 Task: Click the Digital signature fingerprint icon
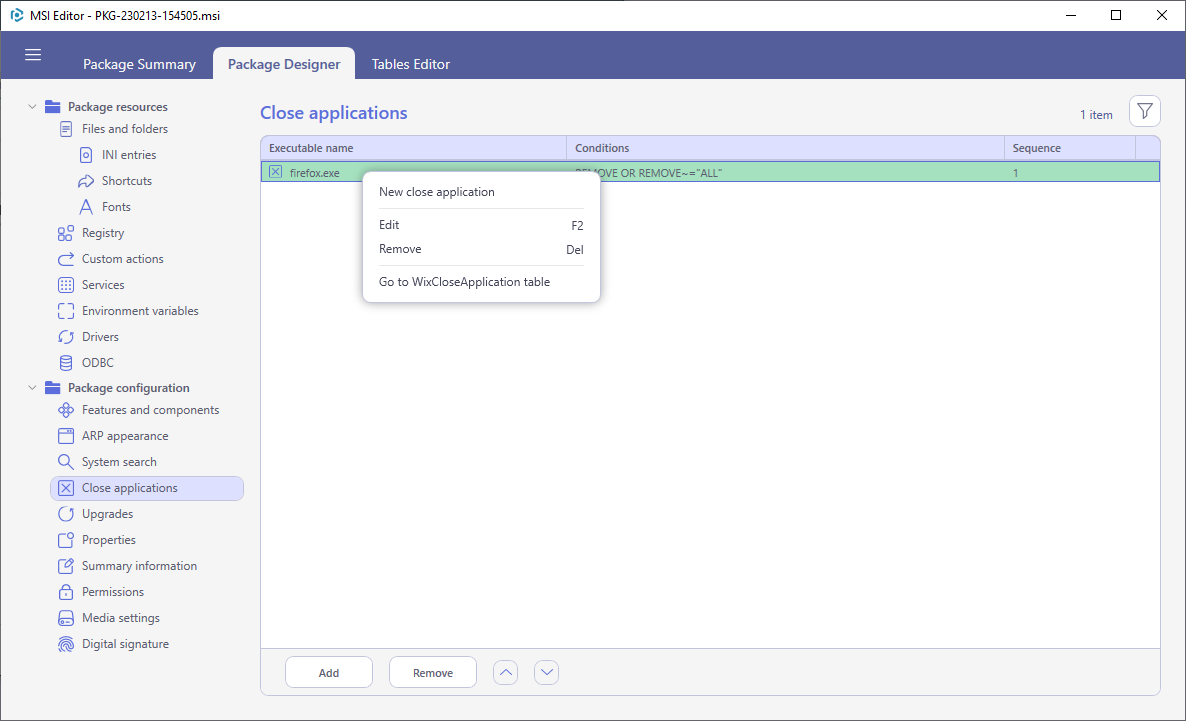coord(66,644)
